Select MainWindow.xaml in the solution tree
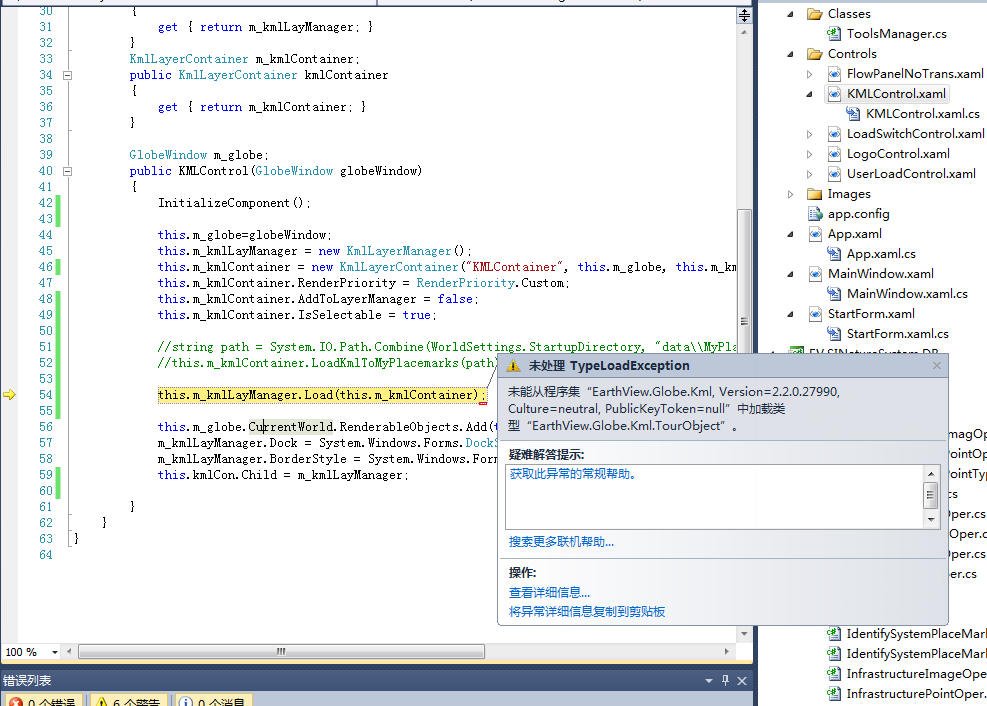Screen dimensions: 987x706 (x=881, y=274)
